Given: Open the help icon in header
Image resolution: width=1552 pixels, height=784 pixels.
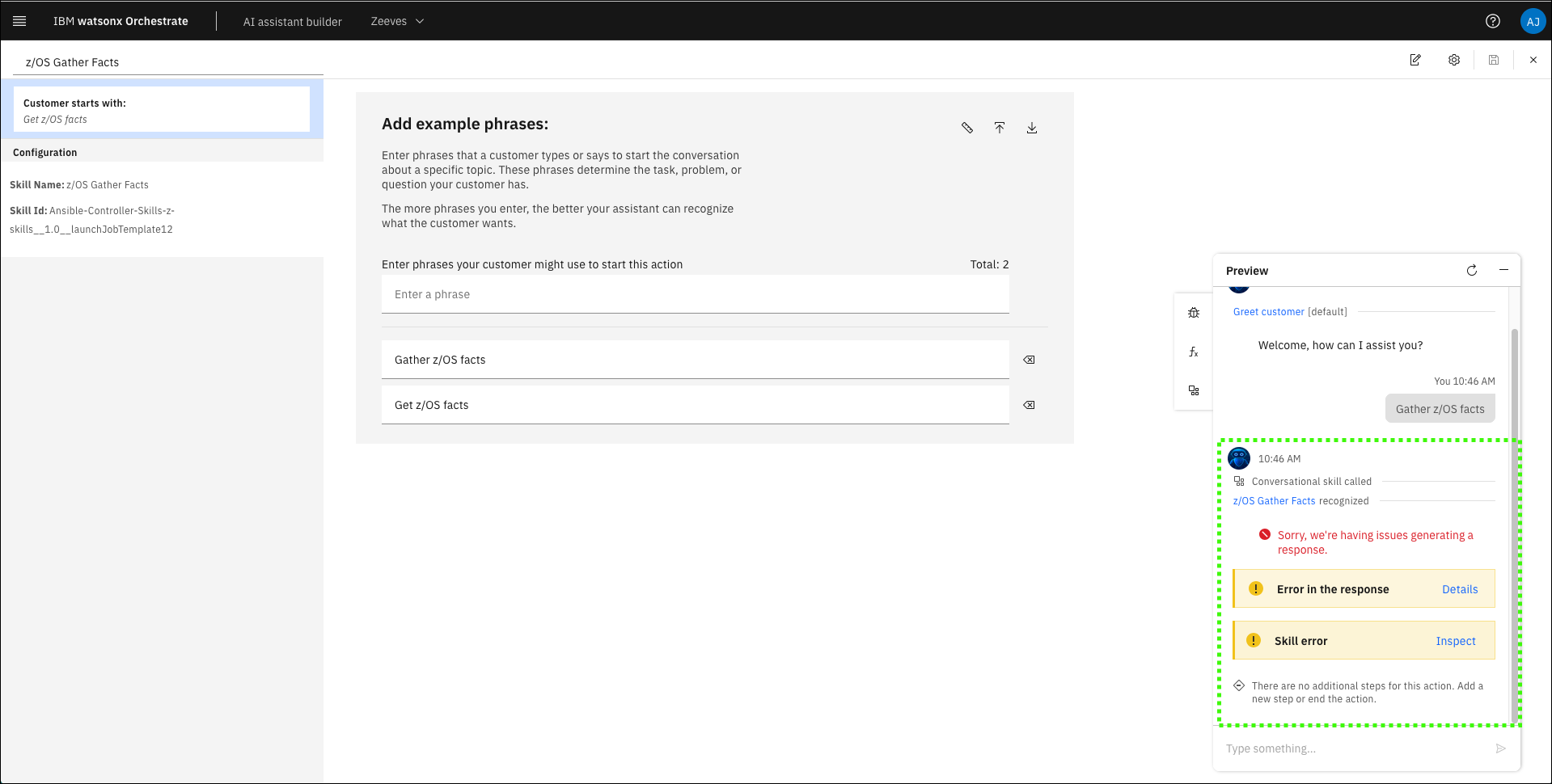Looking at the screenshot, I should tap(1493, 21).
